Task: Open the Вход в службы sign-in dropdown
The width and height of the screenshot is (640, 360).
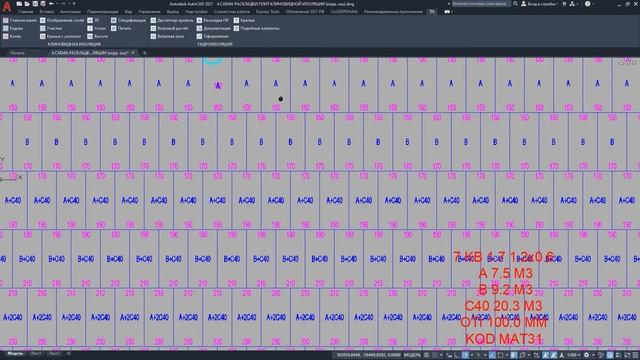Action: (539, 4)
